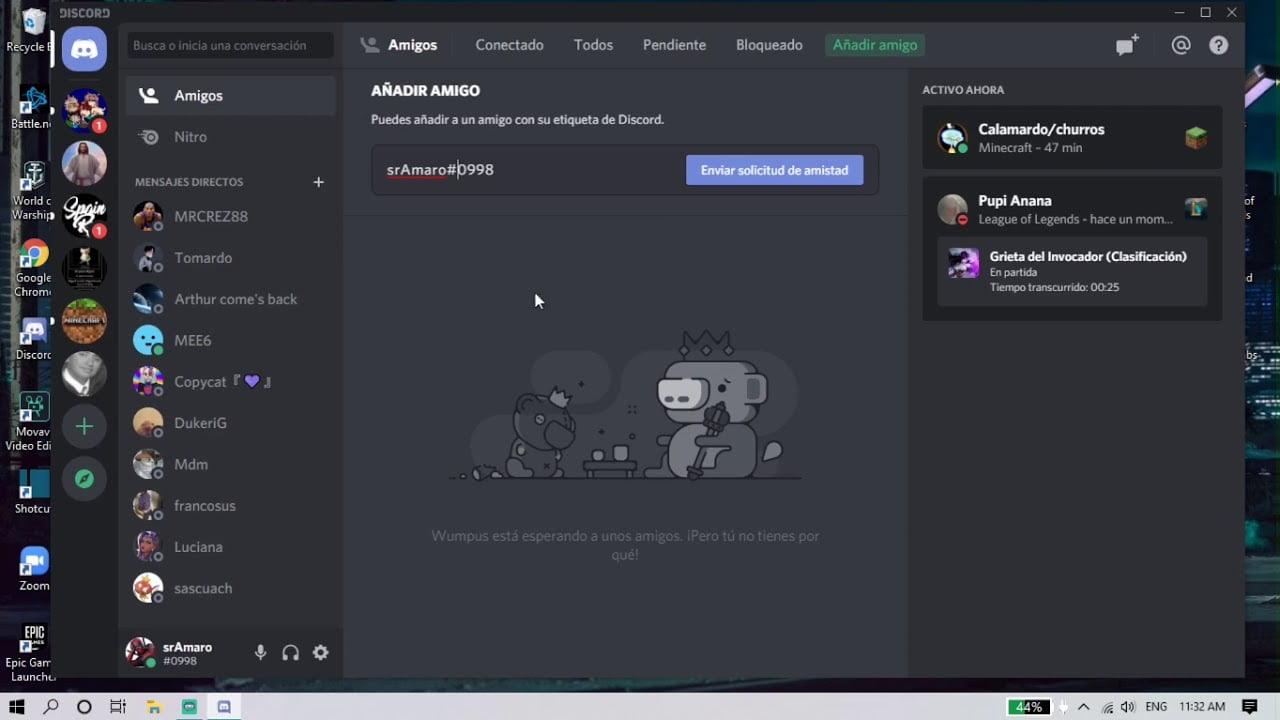The width and height of the screenshot is (1280, 720).
Task: Switch to Todos tab
Action: tap(593, 45)
